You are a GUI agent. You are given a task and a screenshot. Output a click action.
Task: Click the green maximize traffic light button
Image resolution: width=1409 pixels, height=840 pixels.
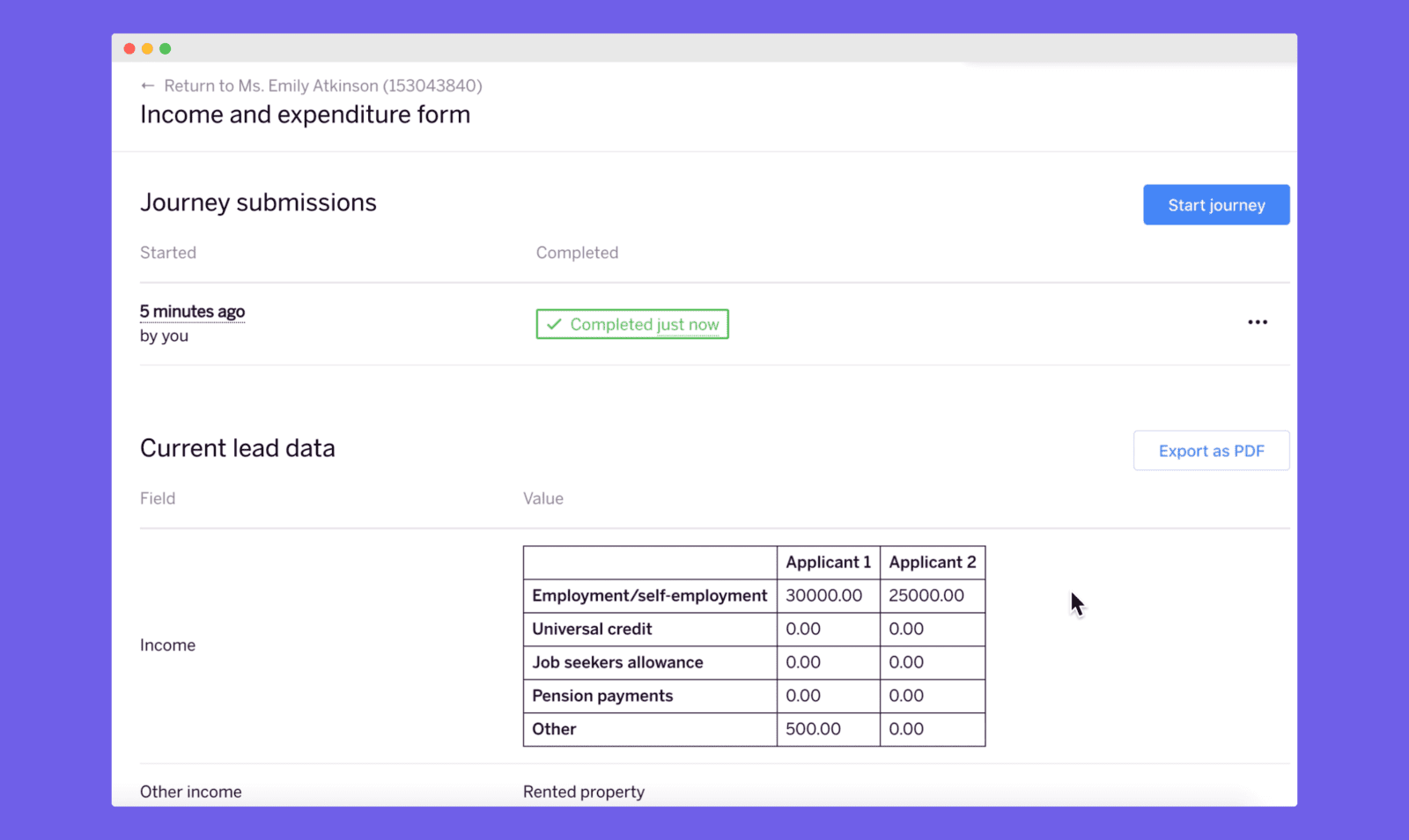coord(165,48)
